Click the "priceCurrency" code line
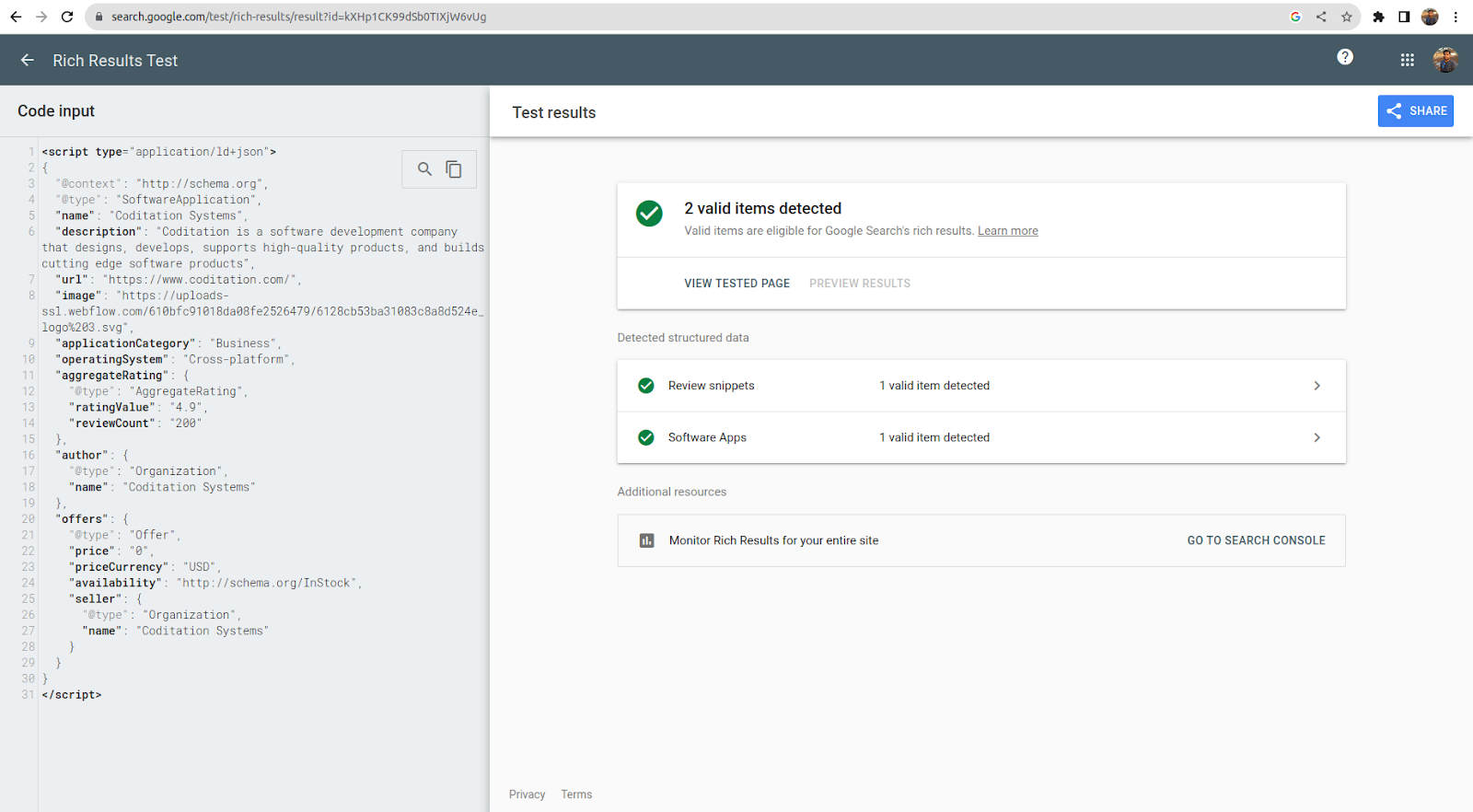This screenshot has width=1473, height=812. click(x=145, y=567)
